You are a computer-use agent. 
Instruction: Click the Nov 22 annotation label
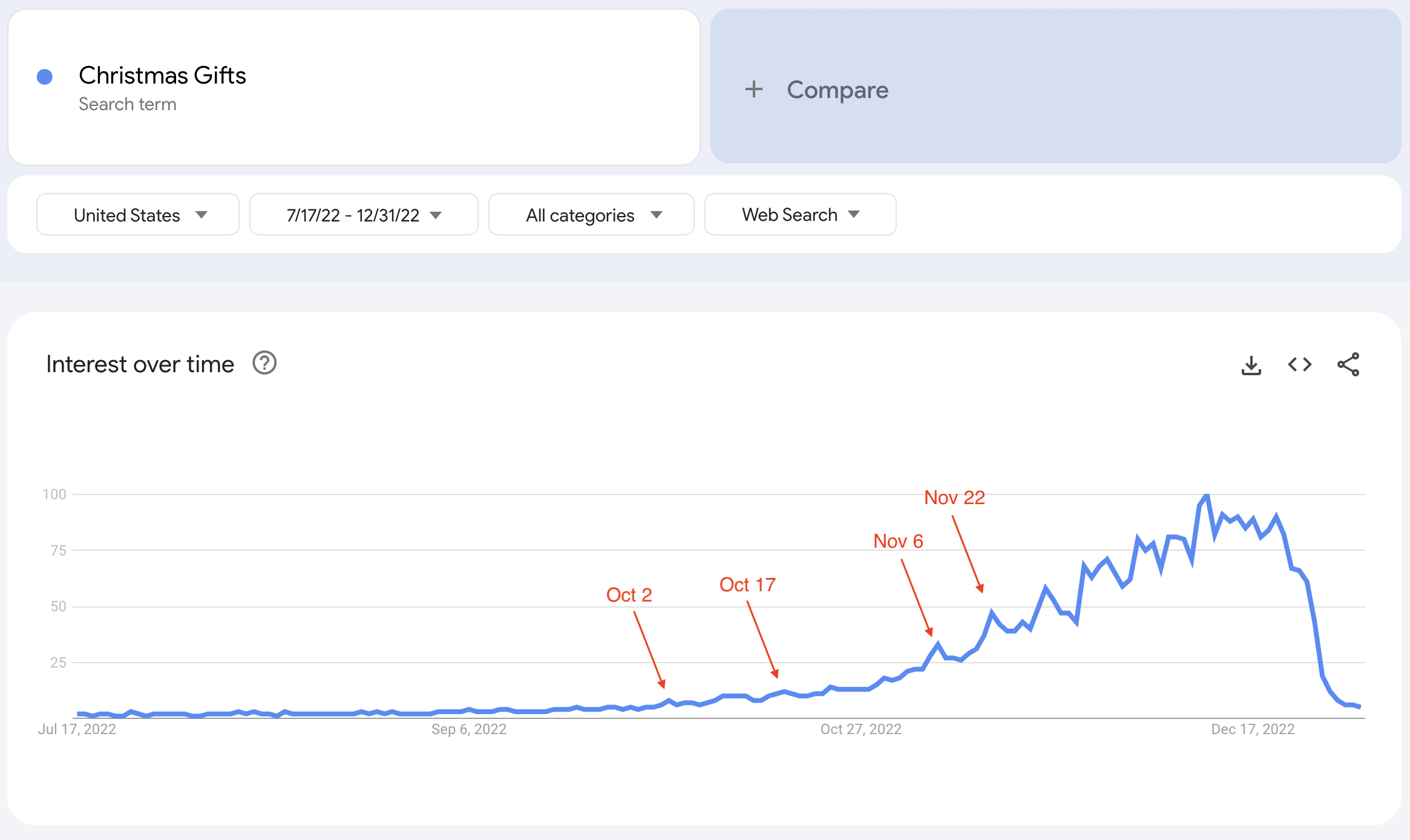954,497
